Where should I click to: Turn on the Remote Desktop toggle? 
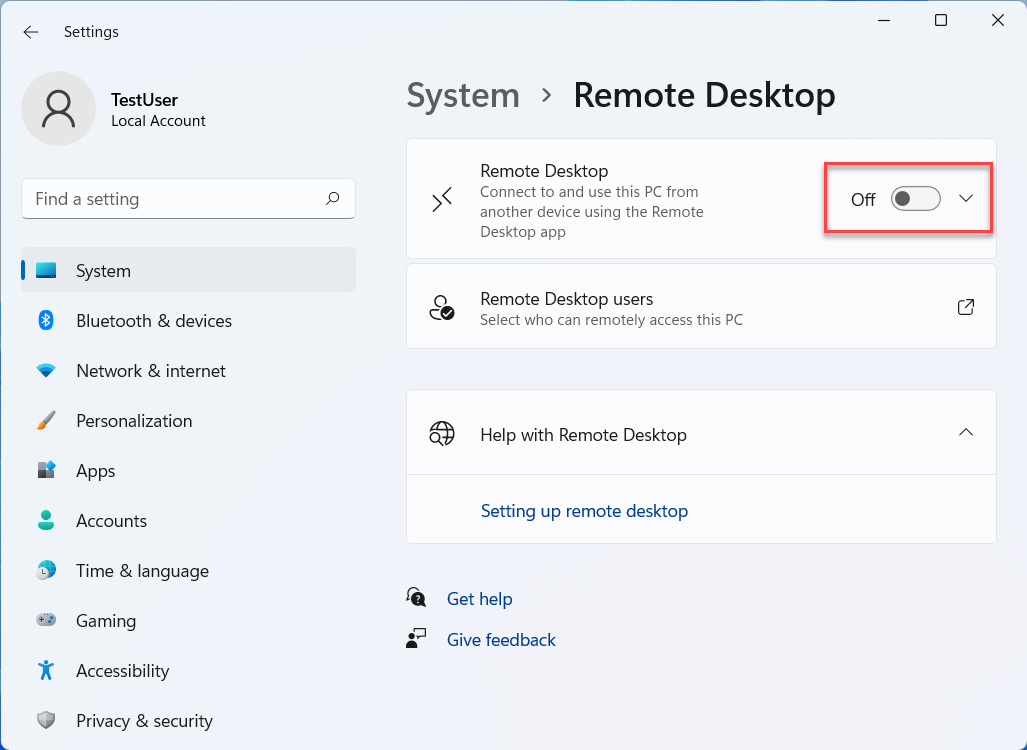click(915, 199)
